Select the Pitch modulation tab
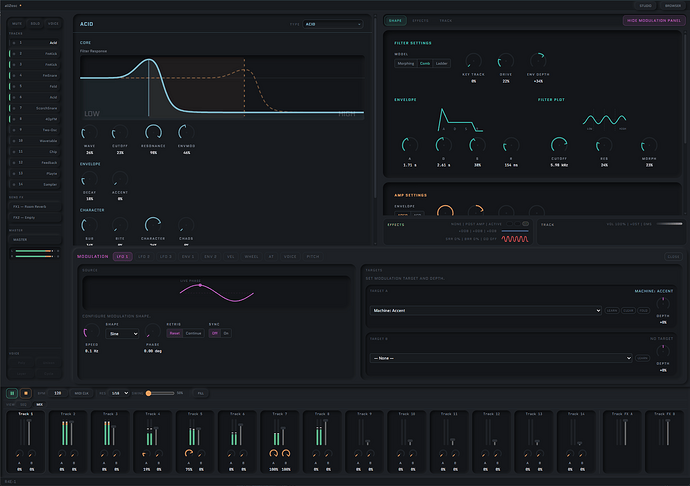 [313, 257]
